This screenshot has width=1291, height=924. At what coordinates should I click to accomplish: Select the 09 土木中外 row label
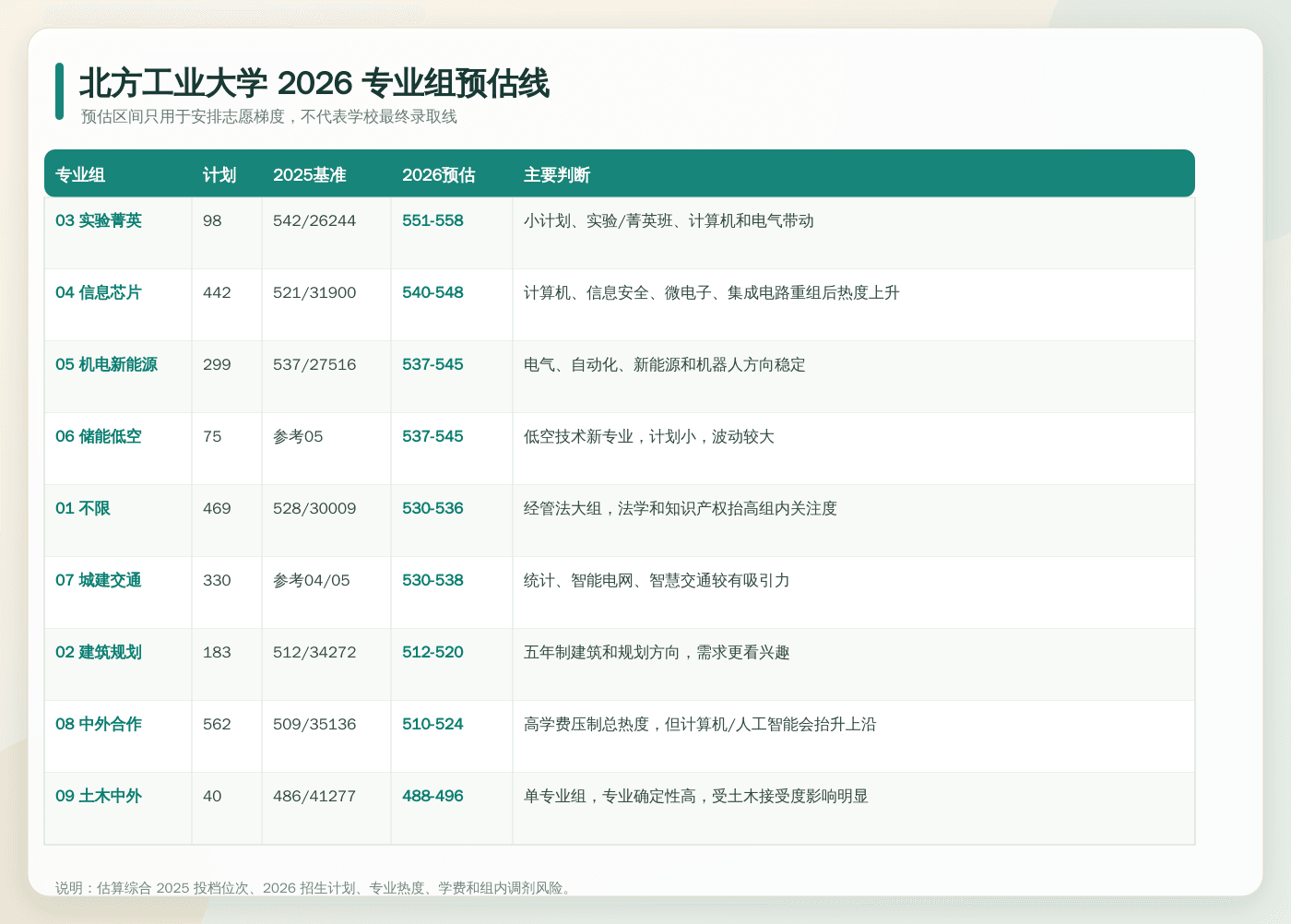(99, 796)
